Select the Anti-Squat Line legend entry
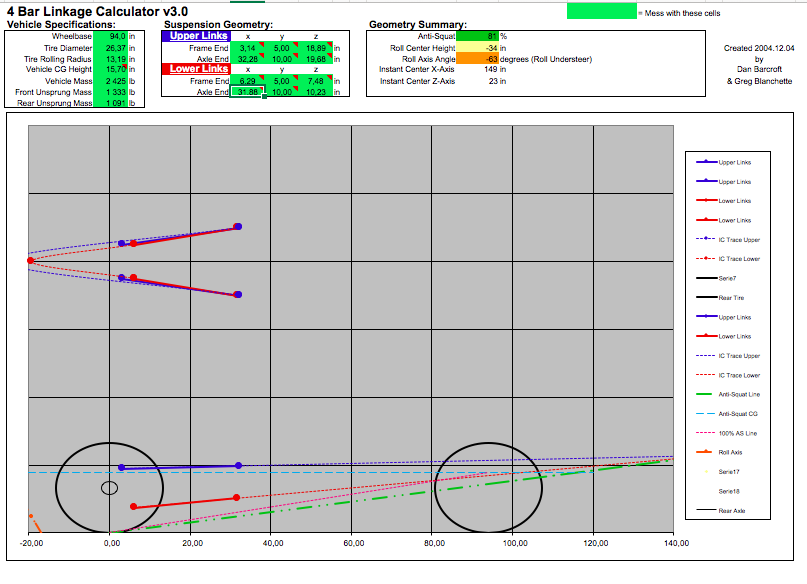The width and height of the screenshot is (807, 584). click(x=728, y=395)
